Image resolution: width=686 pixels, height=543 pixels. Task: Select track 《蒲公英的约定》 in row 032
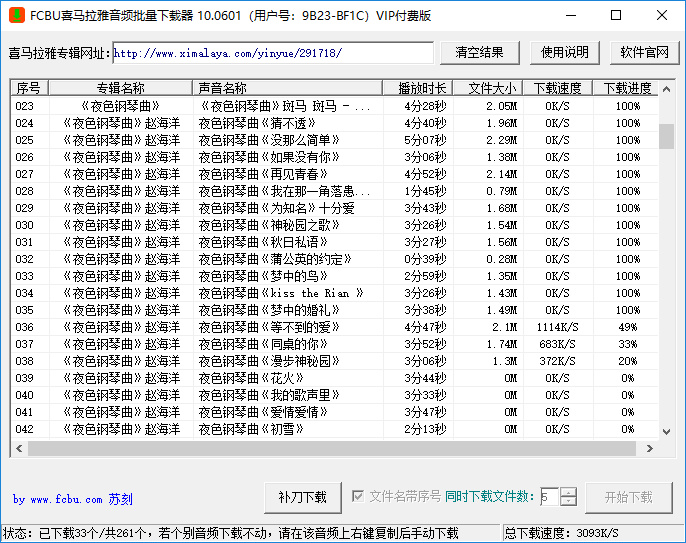[275, 259]
